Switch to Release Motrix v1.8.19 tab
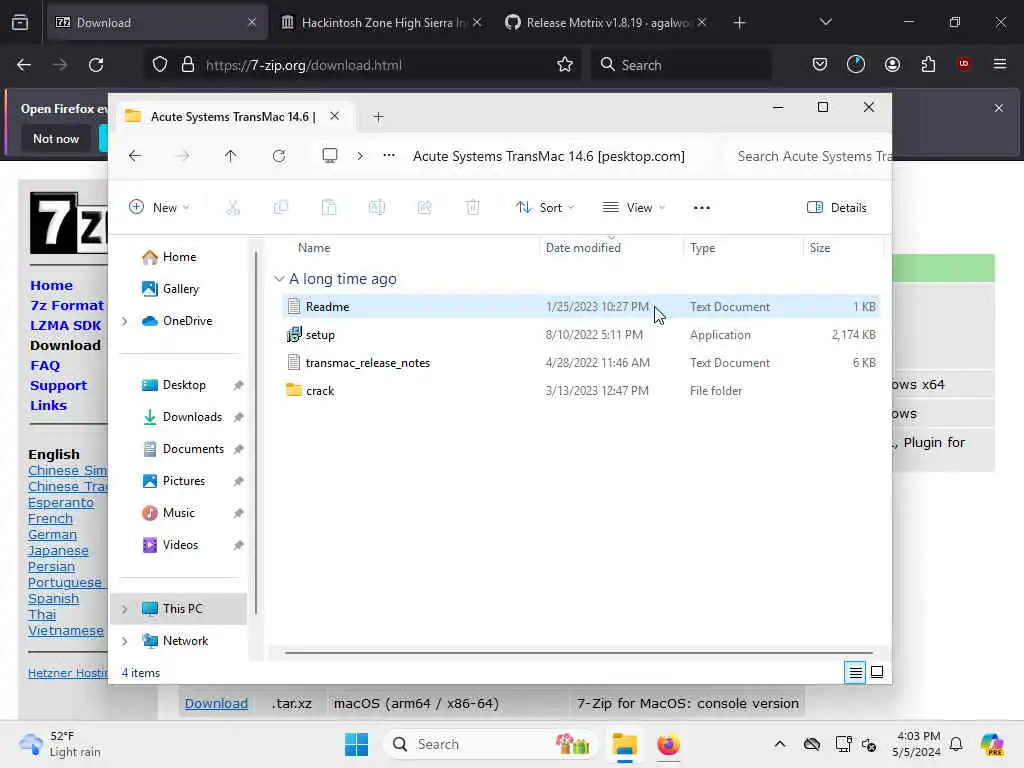Viewport: 1024px width, 768px height. point(607,23)
